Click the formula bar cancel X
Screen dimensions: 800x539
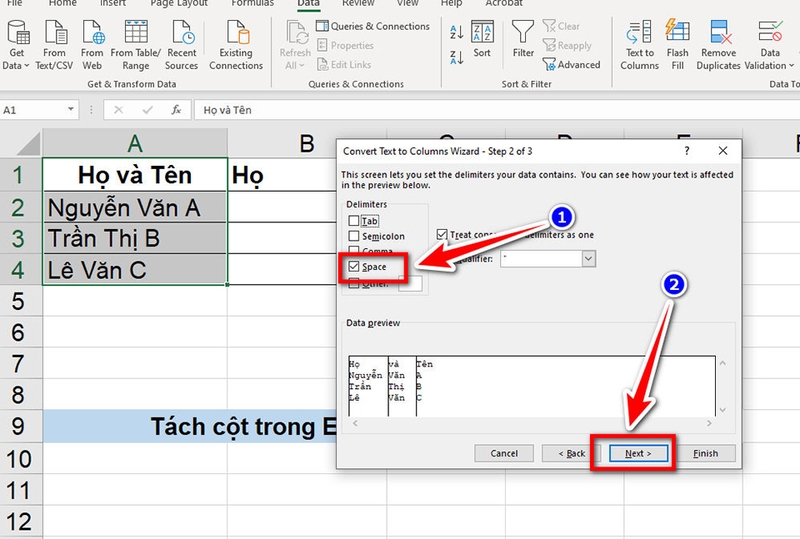coord(118,110)
